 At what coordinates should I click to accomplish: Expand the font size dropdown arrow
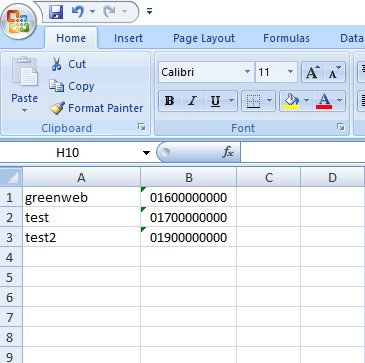290,72
